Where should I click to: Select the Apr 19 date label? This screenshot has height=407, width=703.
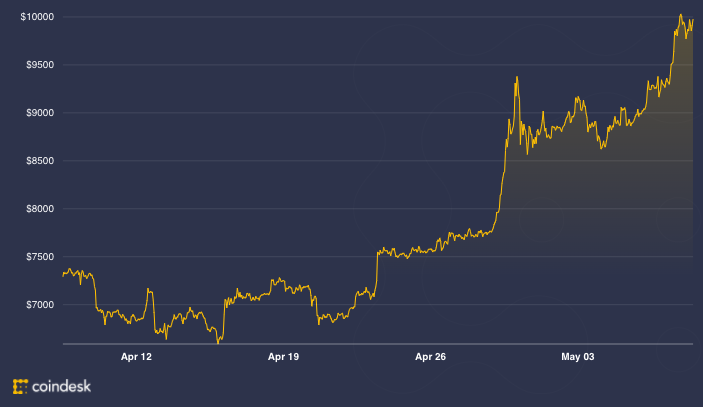(285, 356)
